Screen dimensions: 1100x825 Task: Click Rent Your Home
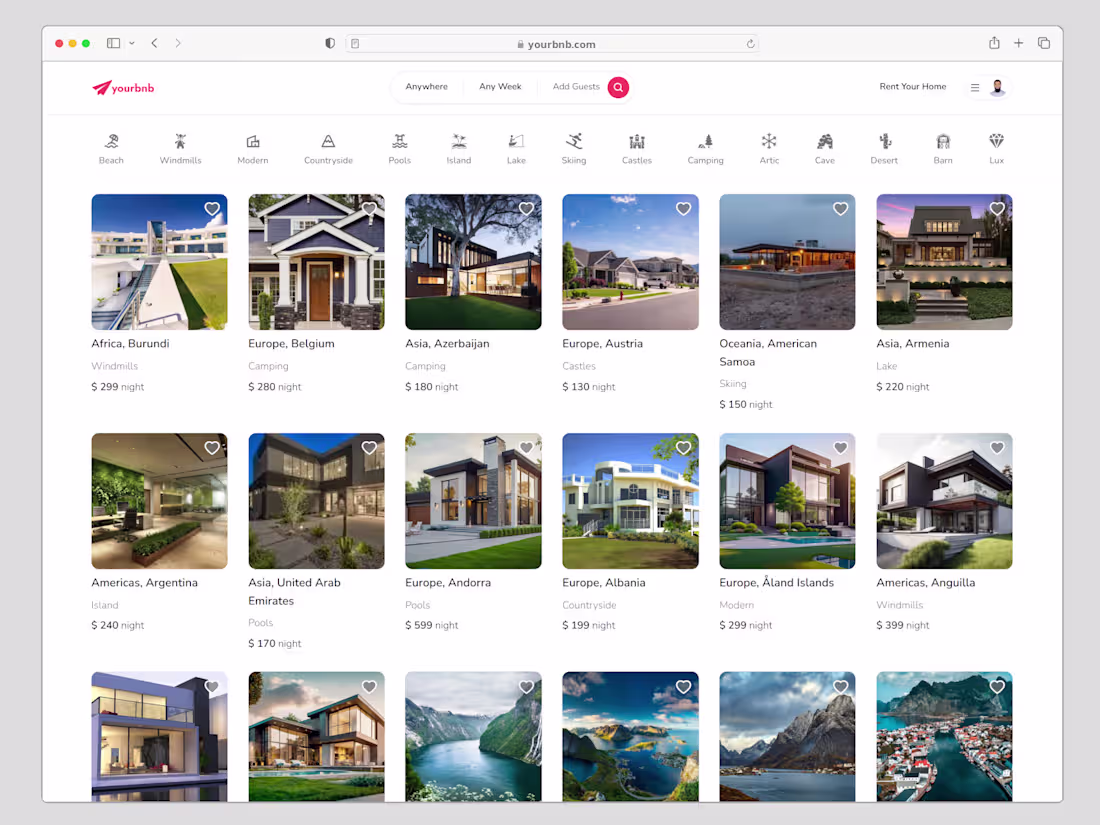(912, 87)
